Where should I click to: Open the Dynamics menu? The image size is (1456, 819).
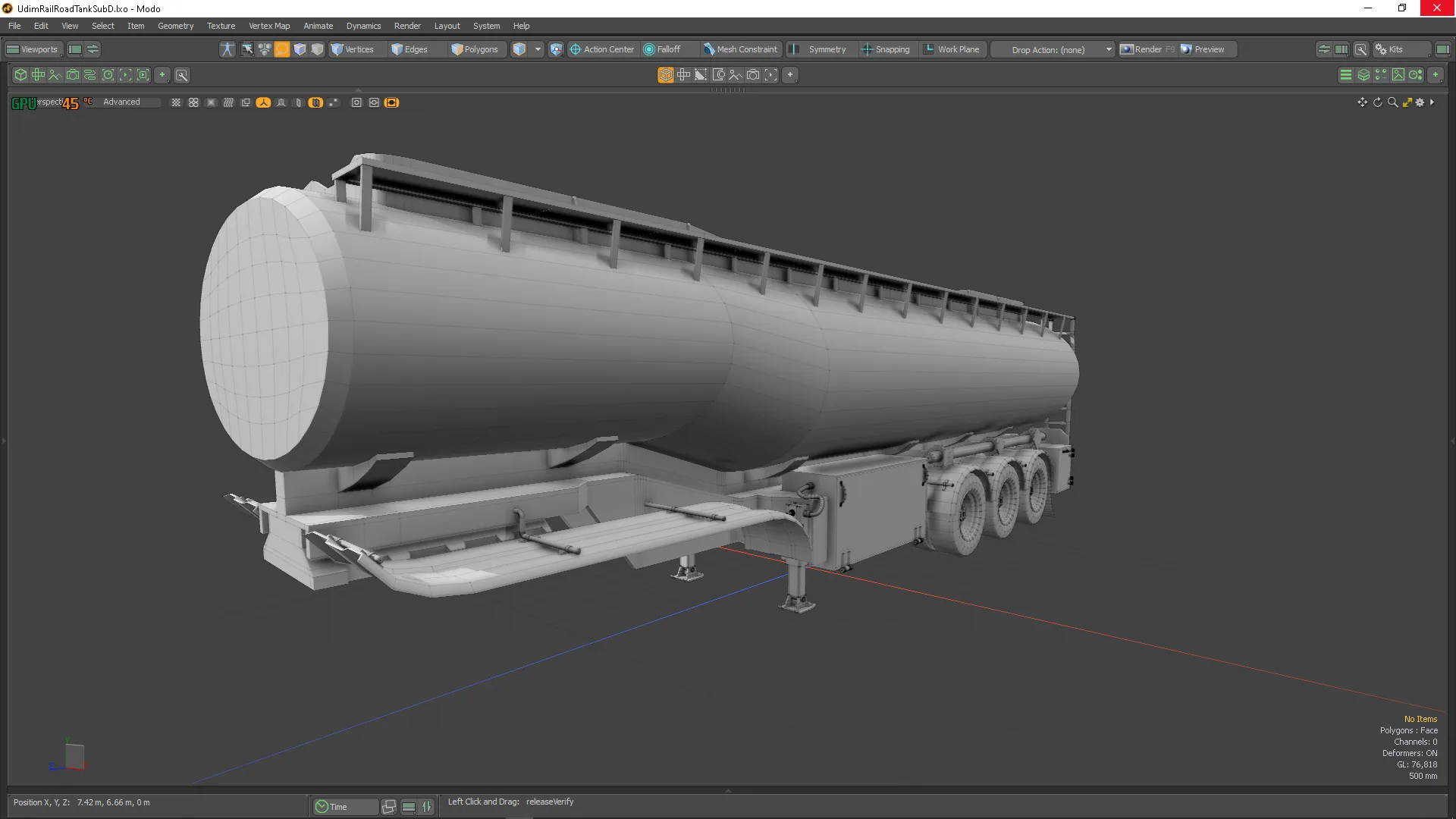(x=363, y=26)
